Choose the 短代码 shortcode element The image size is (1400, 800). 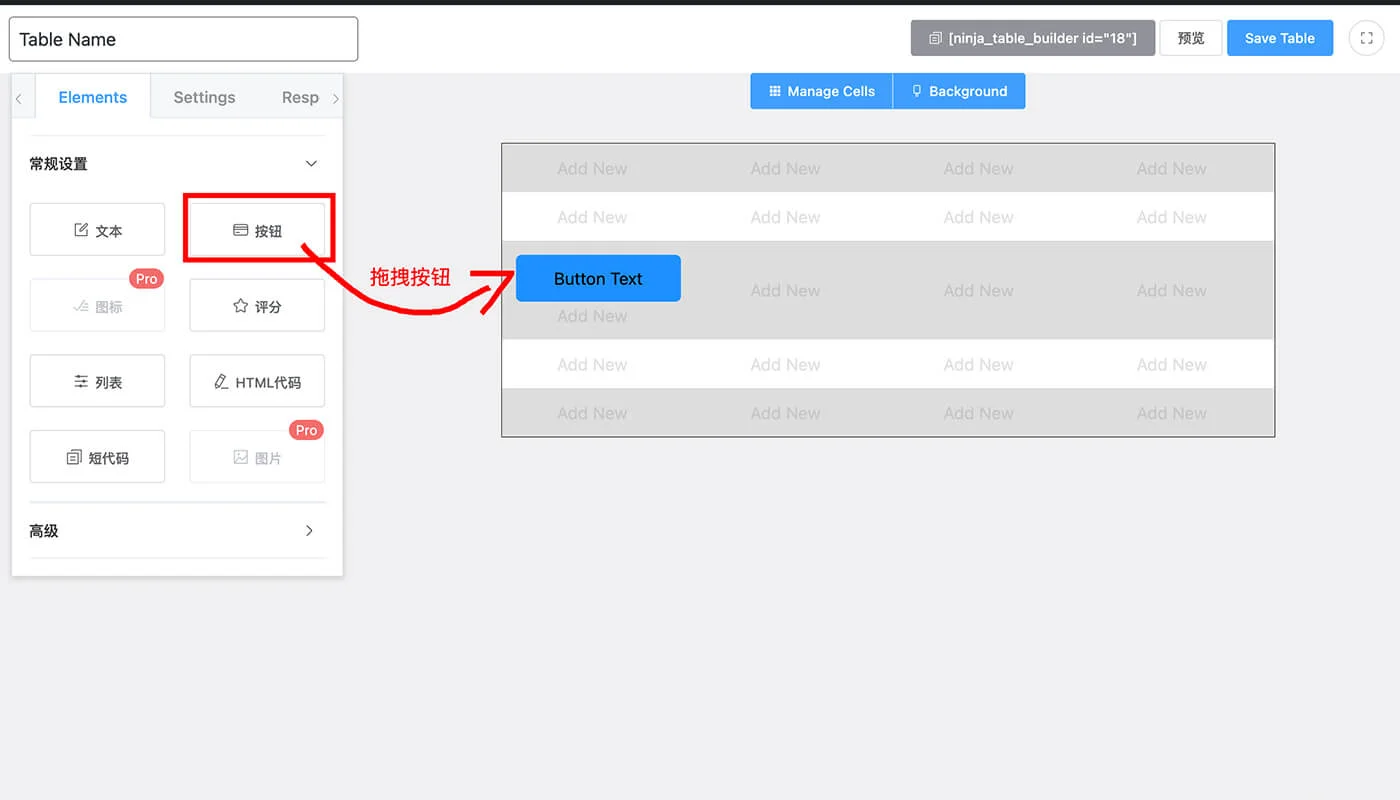pyautogui.click(x=97, y=458)
